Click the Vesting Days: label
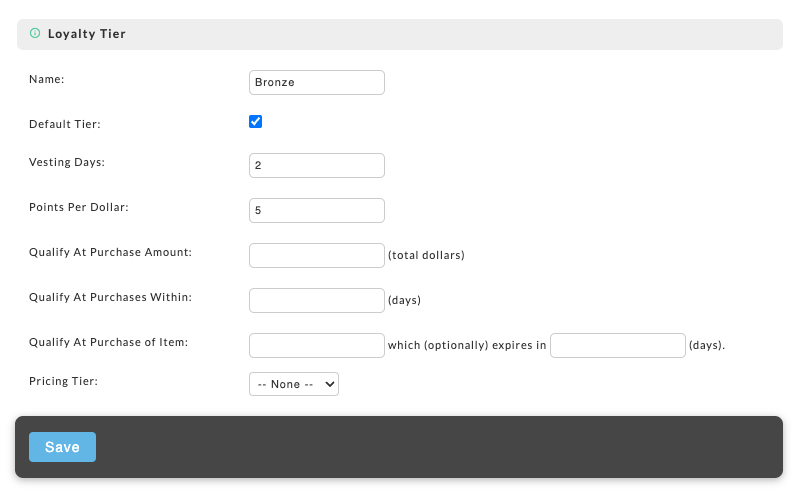Viewport: 812px width, 503px height. coord(67,162)
